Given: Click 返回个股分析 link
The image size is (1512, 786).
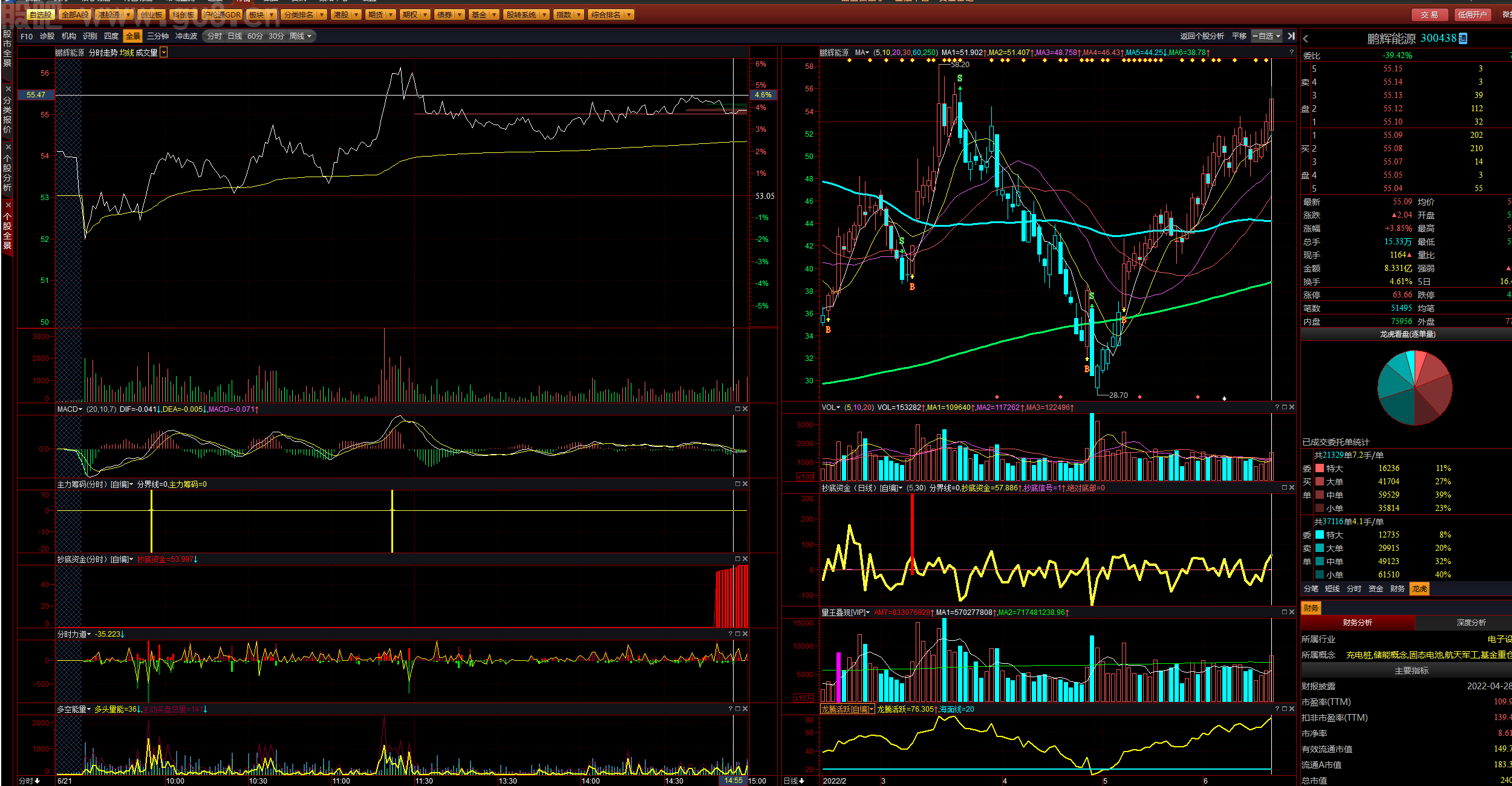Looking at the screenshot, I should (1202, 36).
